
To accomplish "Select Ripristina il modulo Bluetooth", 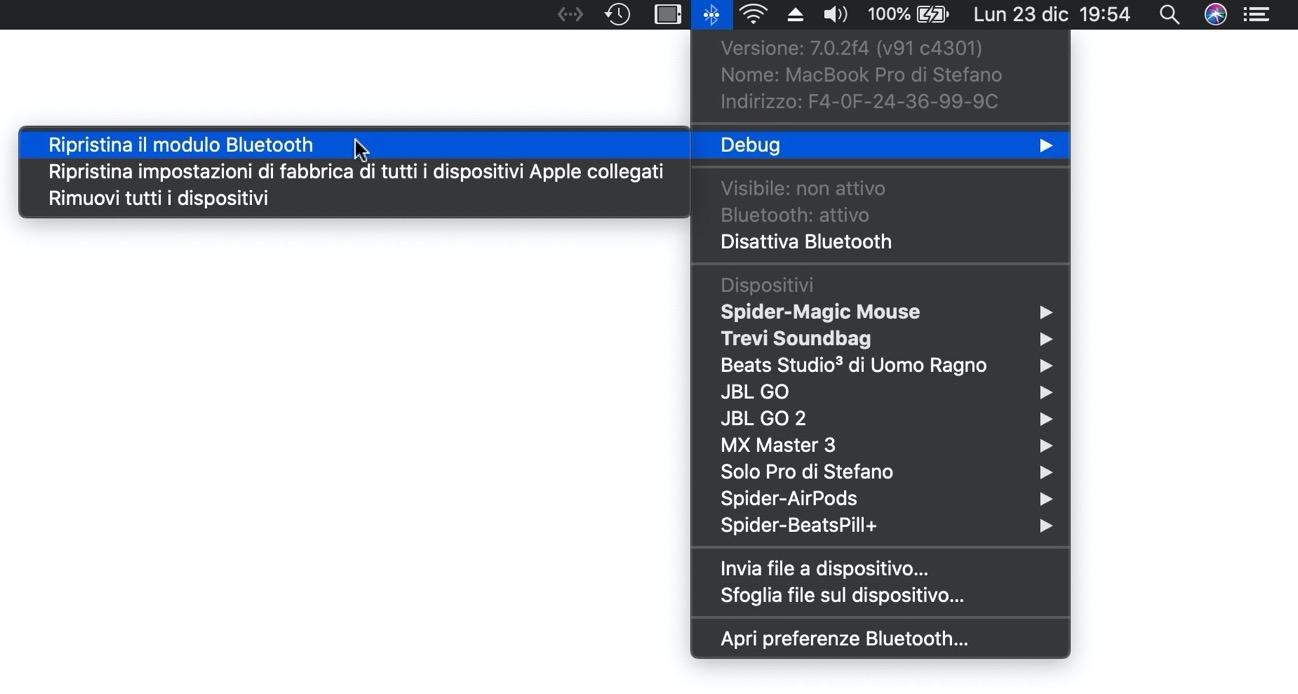I will [x=354, y=145].
